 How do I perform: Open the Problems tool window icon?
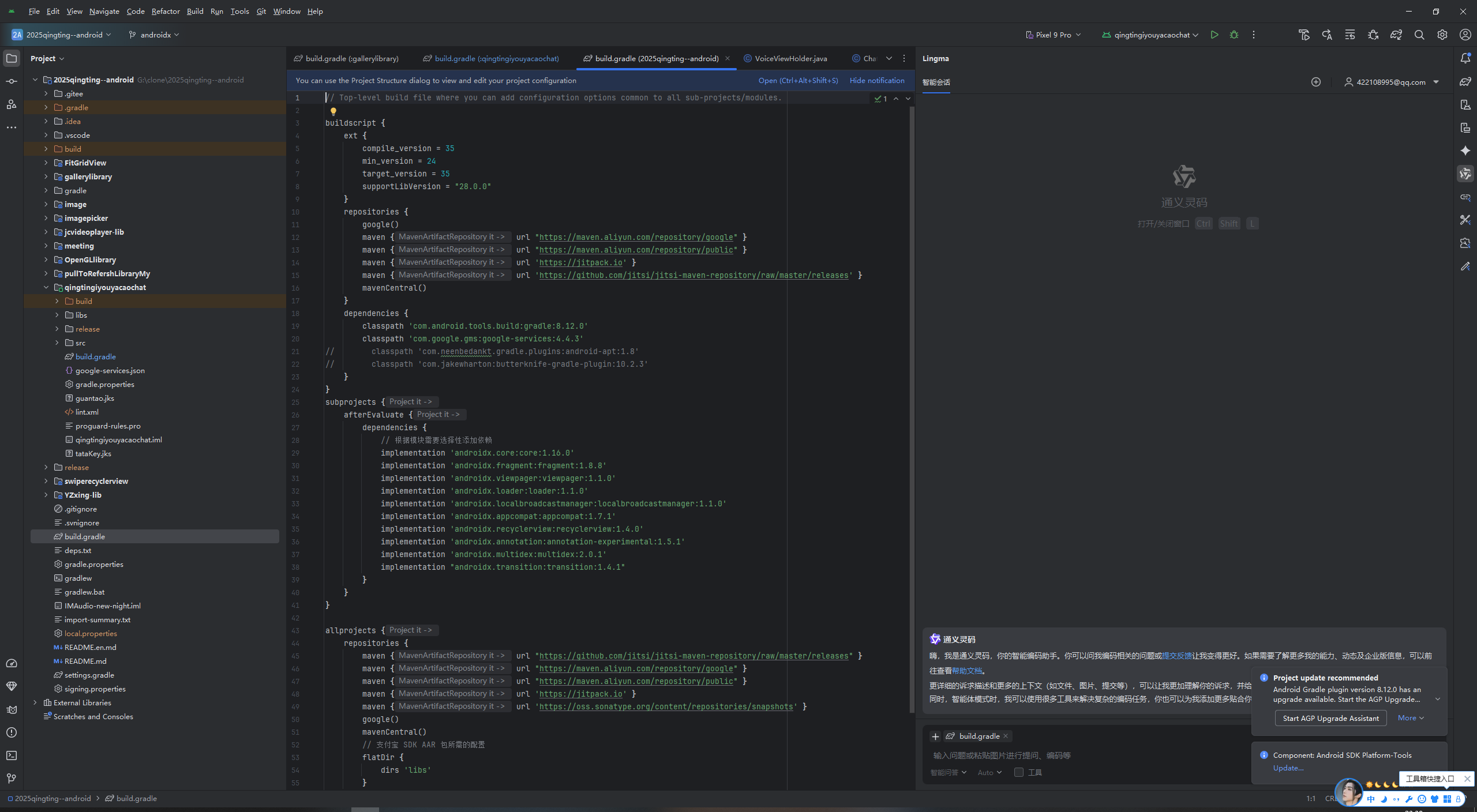point(12,732)
